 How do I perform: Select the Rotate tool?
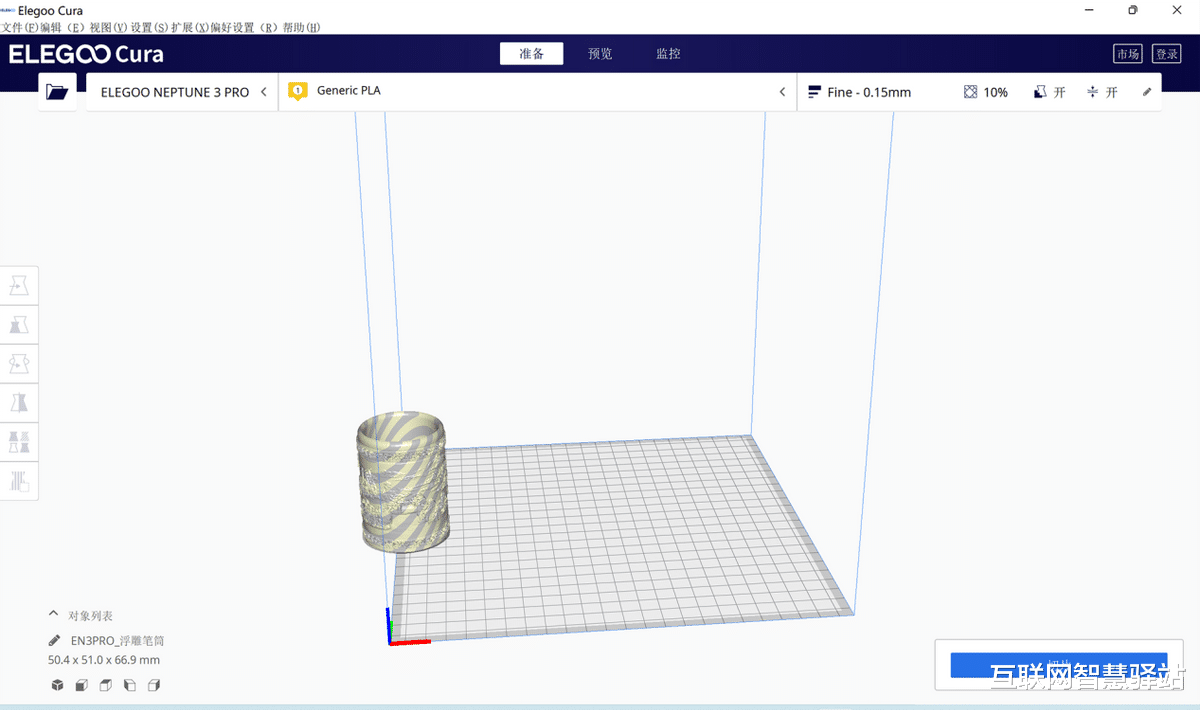[20, 363]
